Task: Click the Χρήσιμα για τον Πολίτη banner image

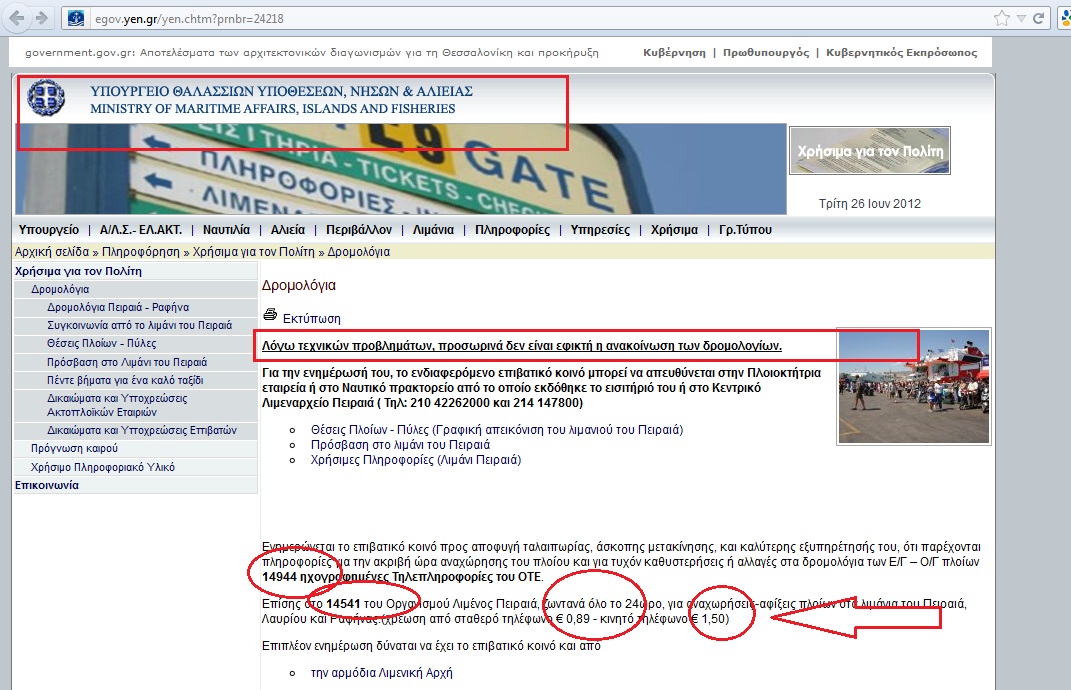Action: [x=869, y=151]
